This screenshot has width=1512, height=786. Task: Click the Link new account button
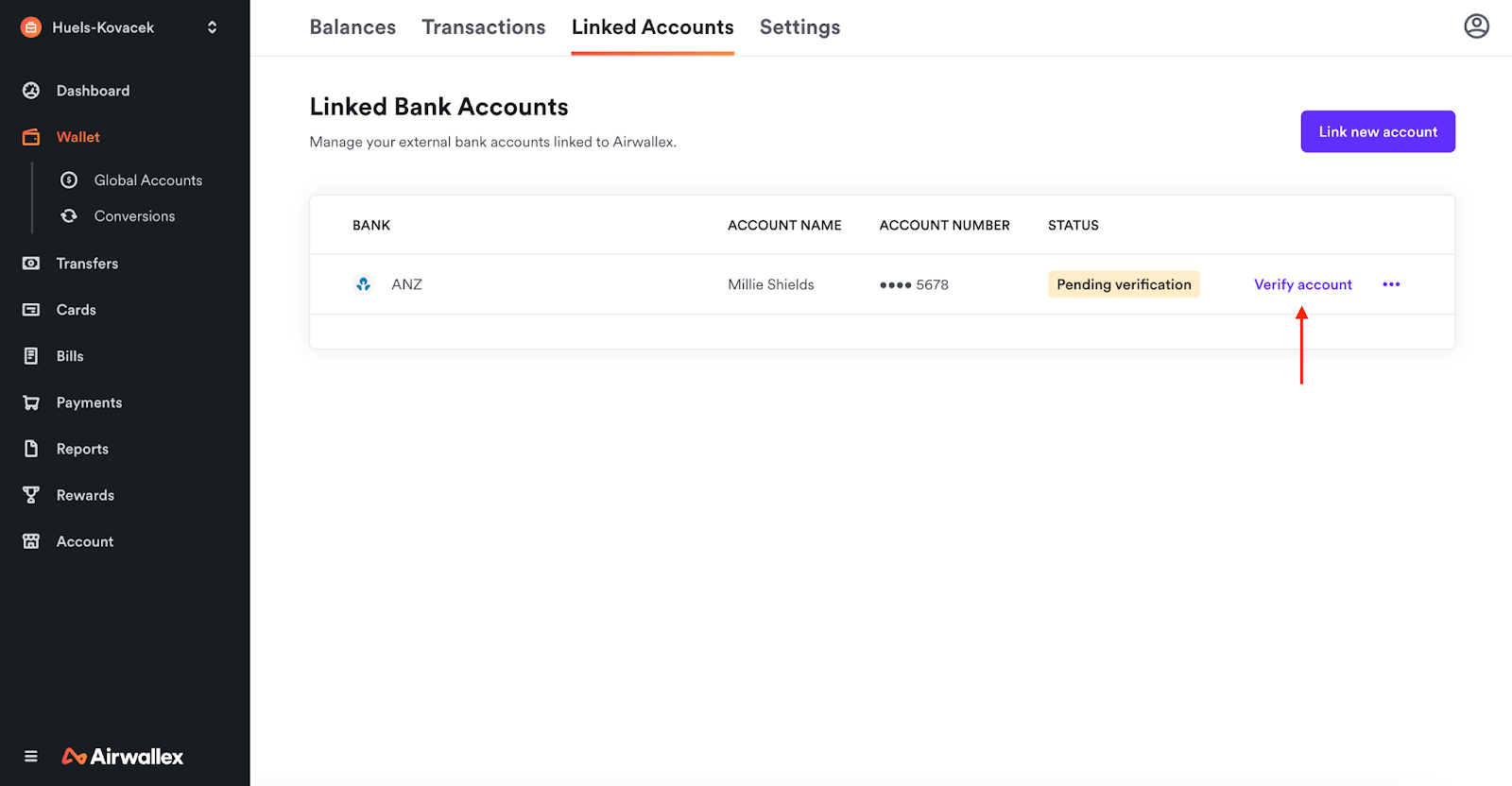click(1377, 132)
